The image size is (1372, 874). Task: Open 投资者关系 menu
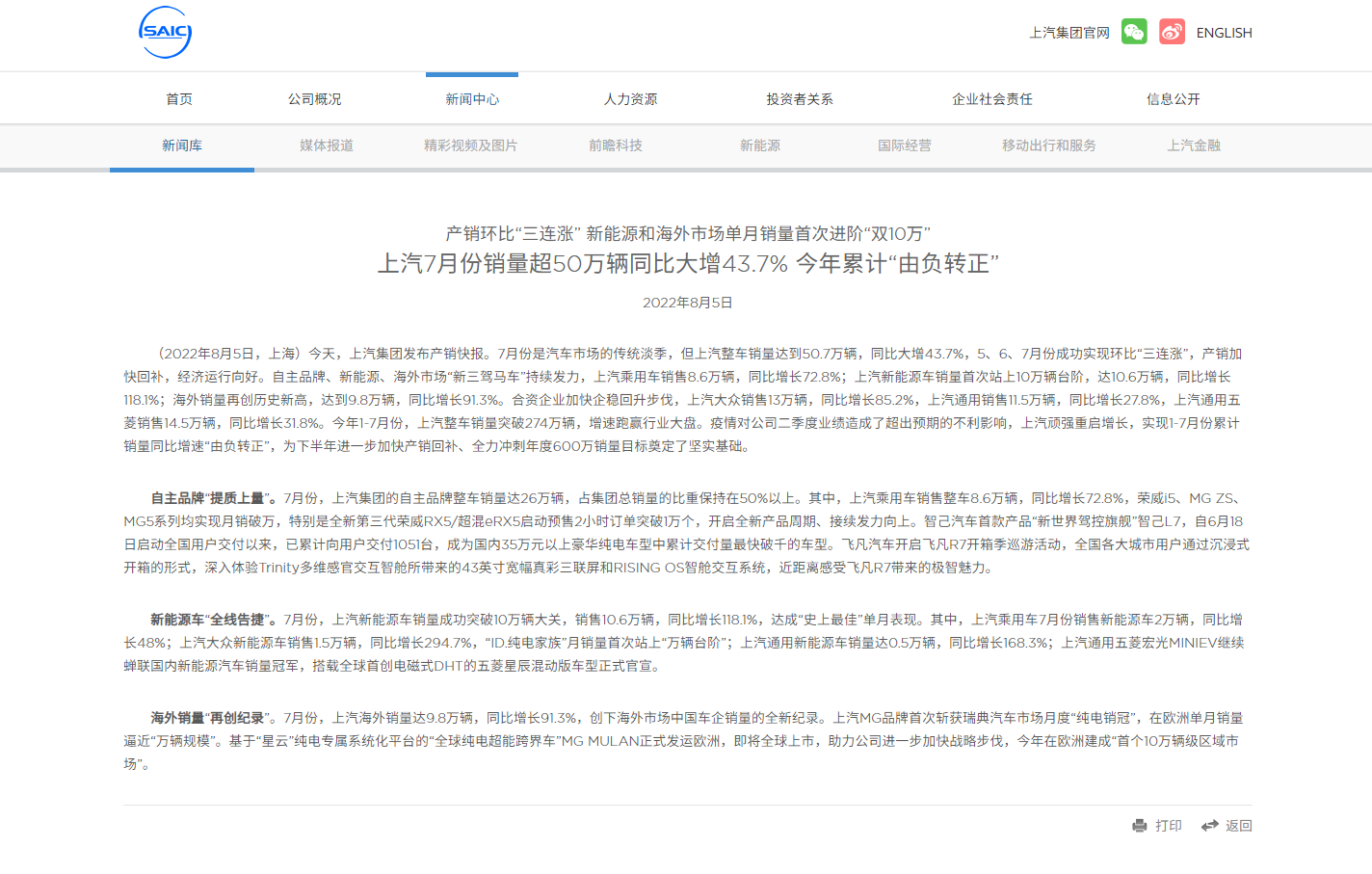click(x=800, y=99)
